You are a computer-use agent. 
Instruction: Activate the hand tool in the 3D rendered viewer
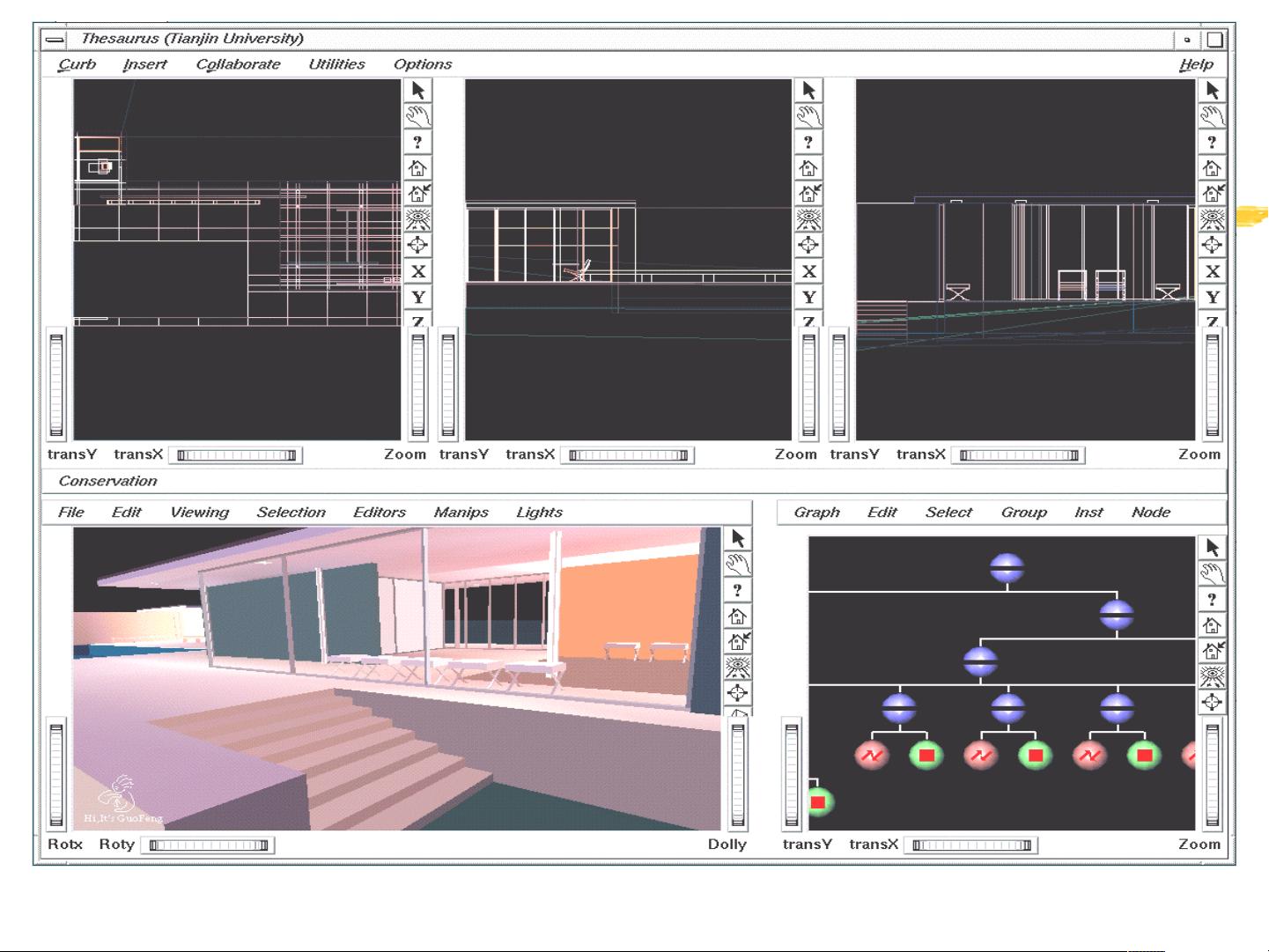coord(737,565)
